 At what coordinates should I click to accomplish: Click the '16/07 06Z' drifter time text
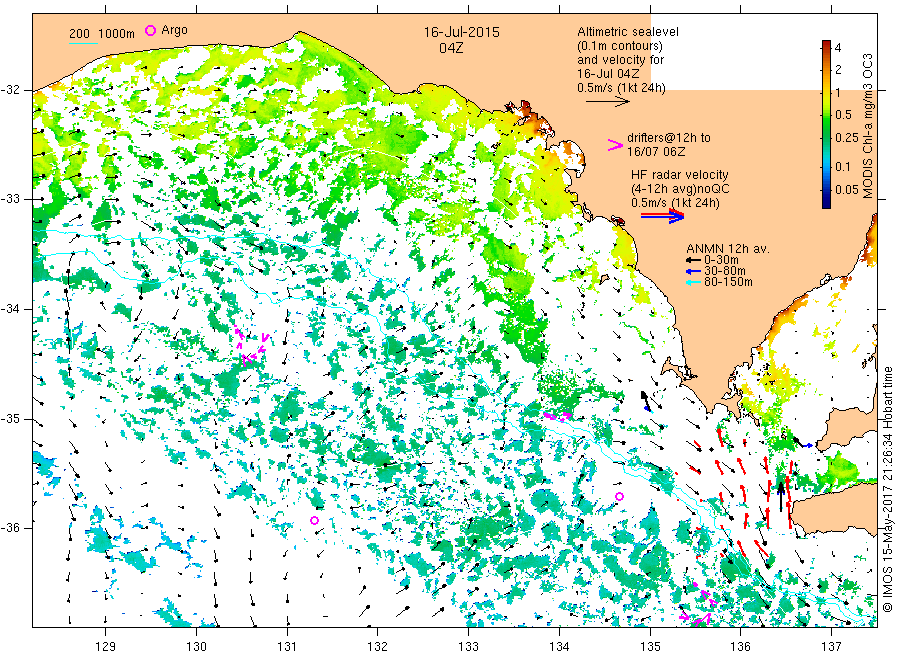[656, 152]
